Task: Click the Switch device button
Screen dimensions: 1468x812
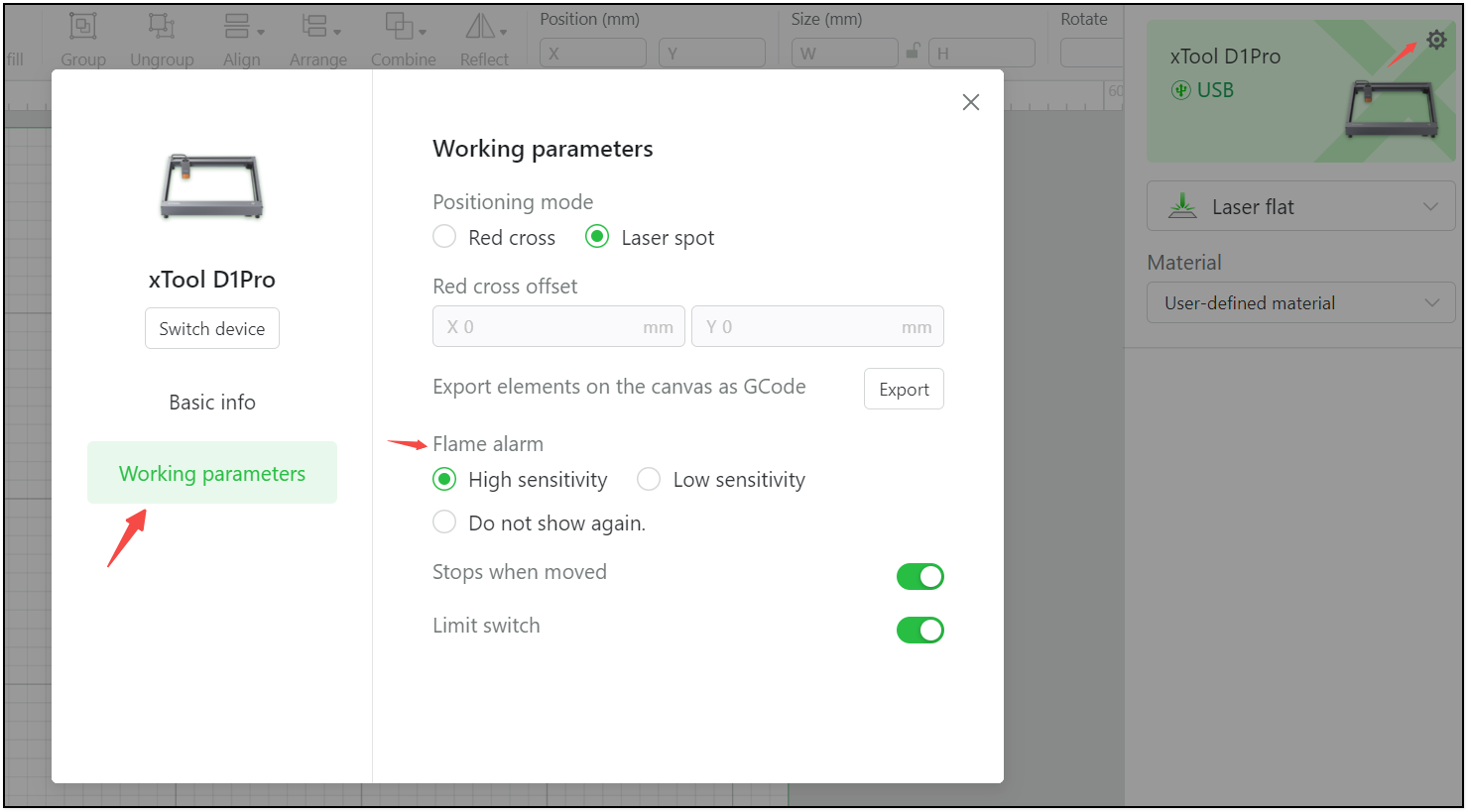Action: coord(212,328)
